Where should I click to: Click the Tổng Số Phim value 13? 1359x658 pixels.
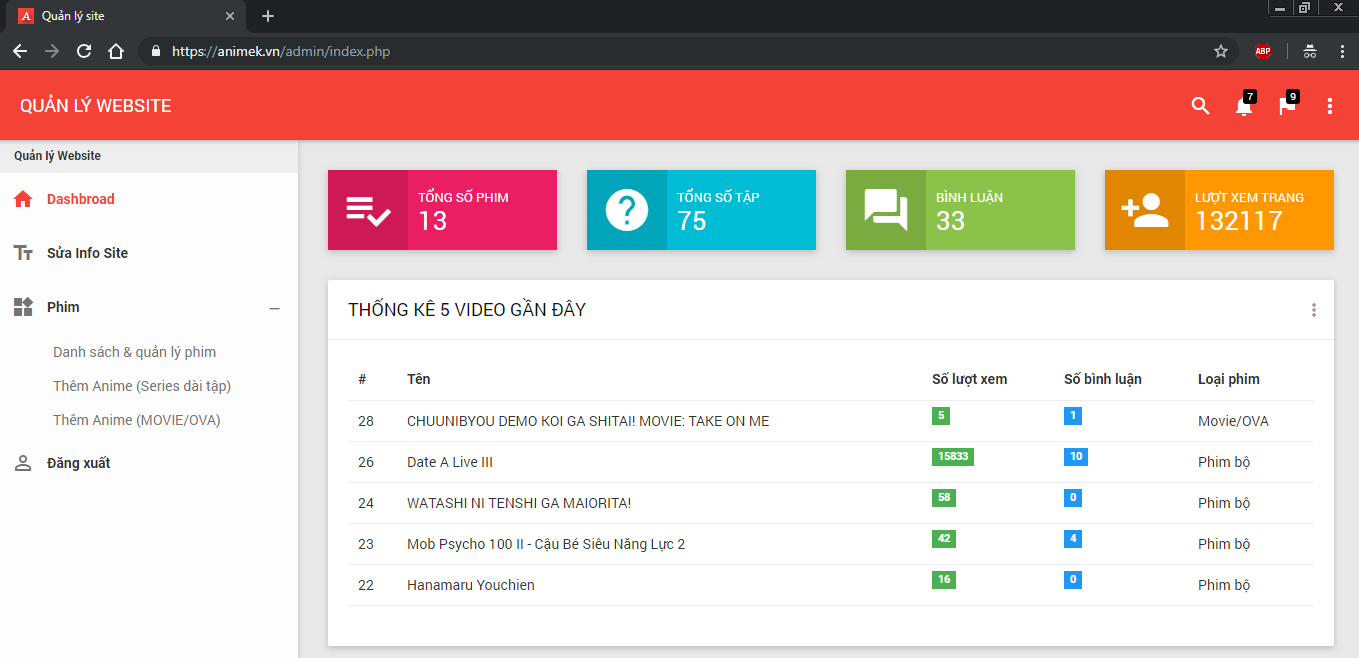tap(433, 221)
